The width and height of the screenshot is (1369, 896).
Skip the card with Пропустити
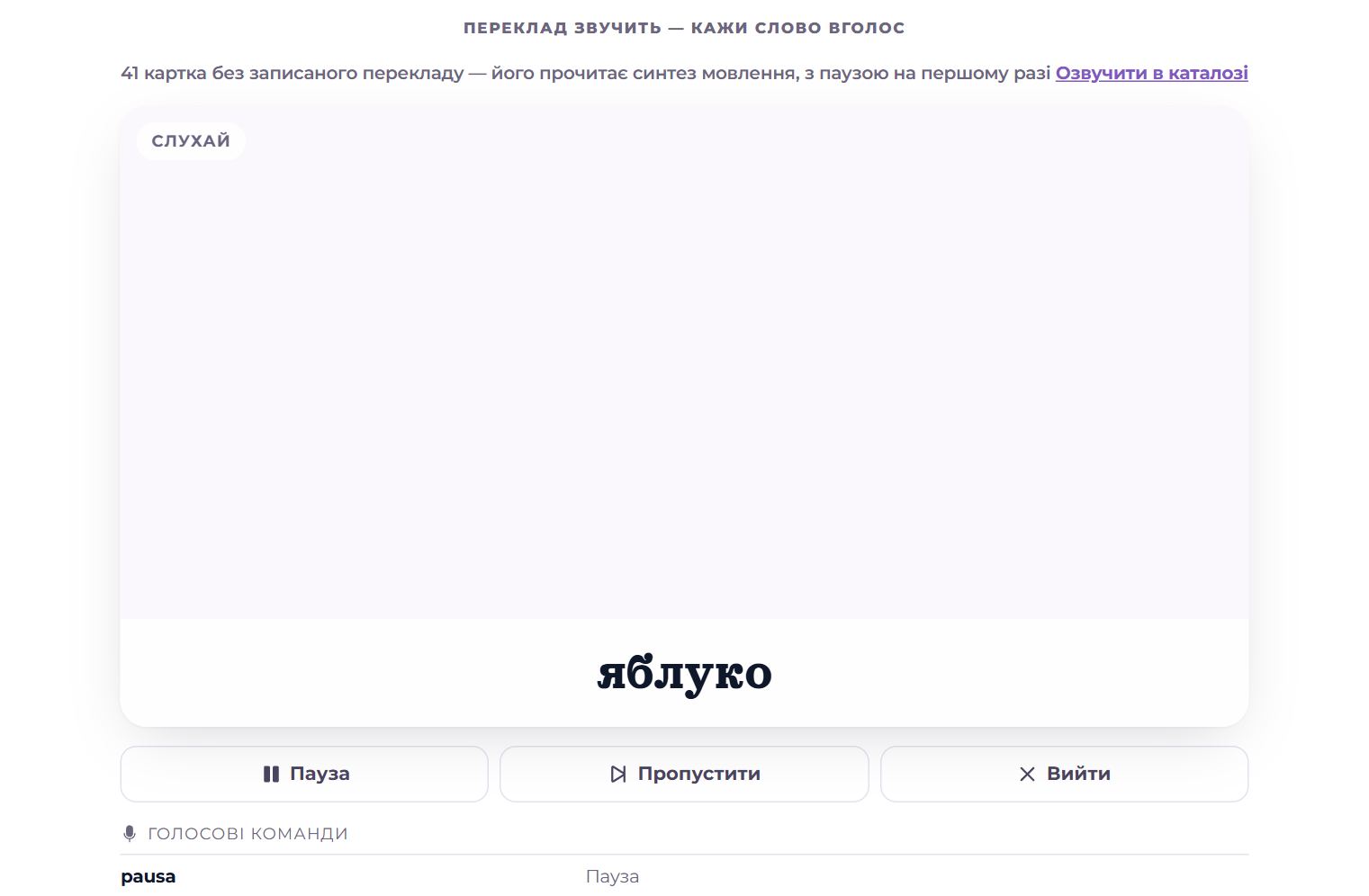pyautogui.click(x=684, y=774)
